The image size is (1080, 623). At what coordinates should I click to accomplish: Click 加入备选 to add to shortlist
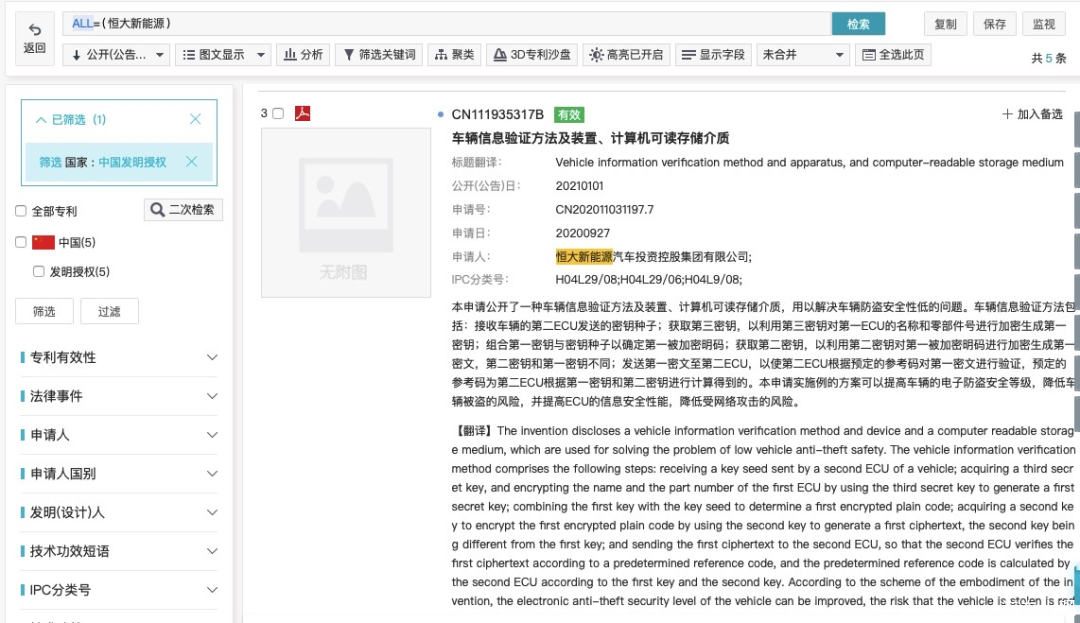(x=1032, y=114)
